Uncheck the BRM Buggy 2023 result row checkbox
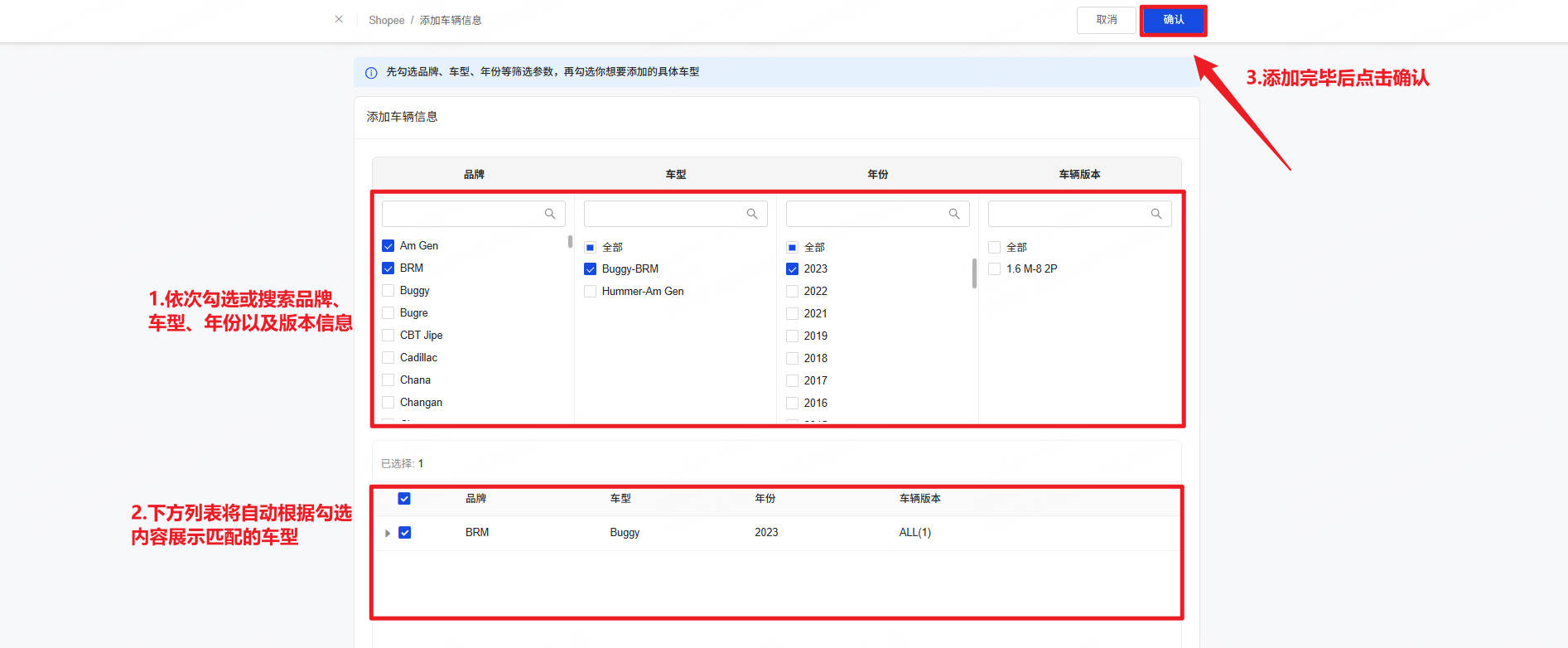The image size is (1568, 648). [x=404, y=533]
